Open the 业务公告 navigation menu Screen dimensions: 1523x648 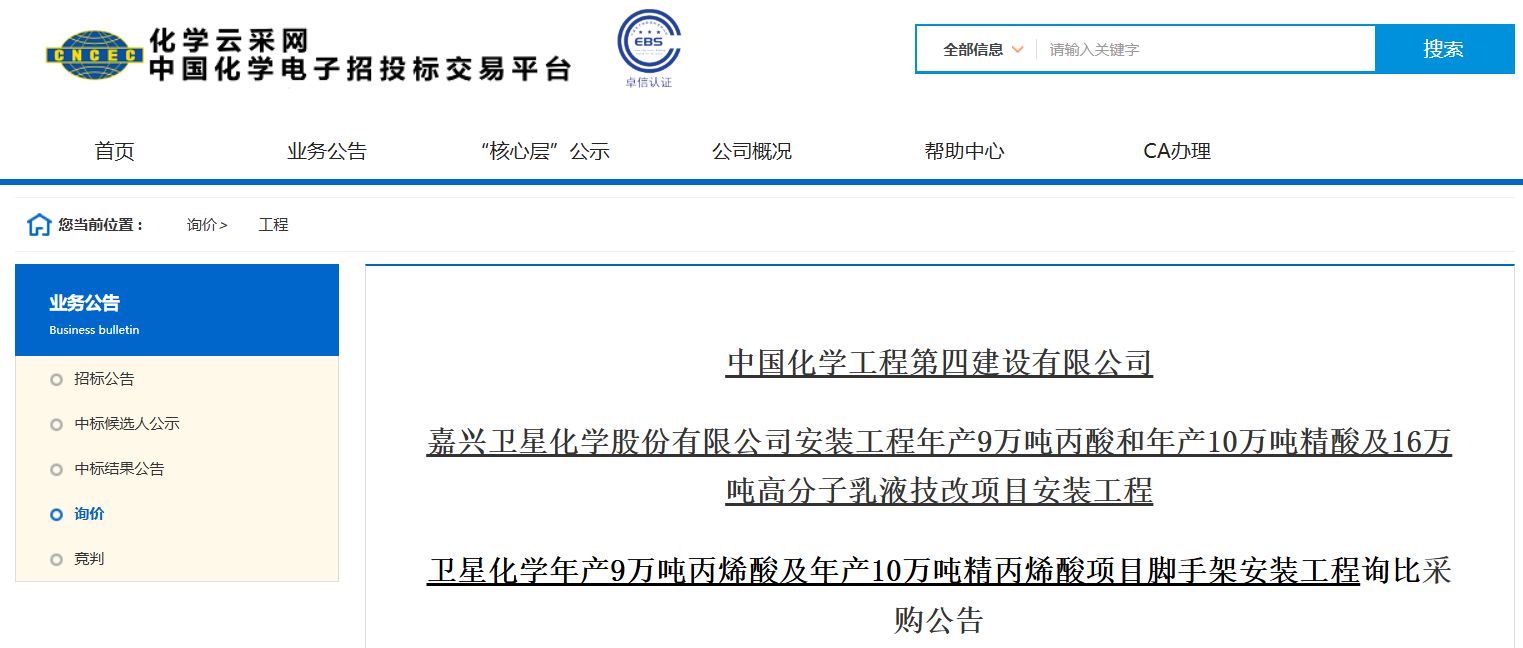tap(327, 151)
